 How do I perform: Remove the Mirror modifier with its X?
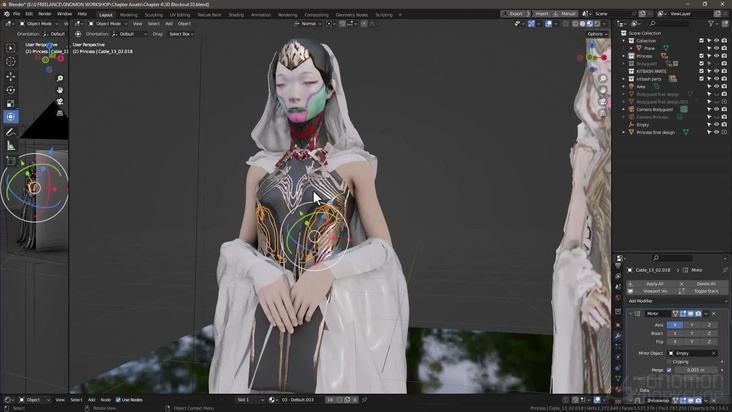(x=714, y=314)
